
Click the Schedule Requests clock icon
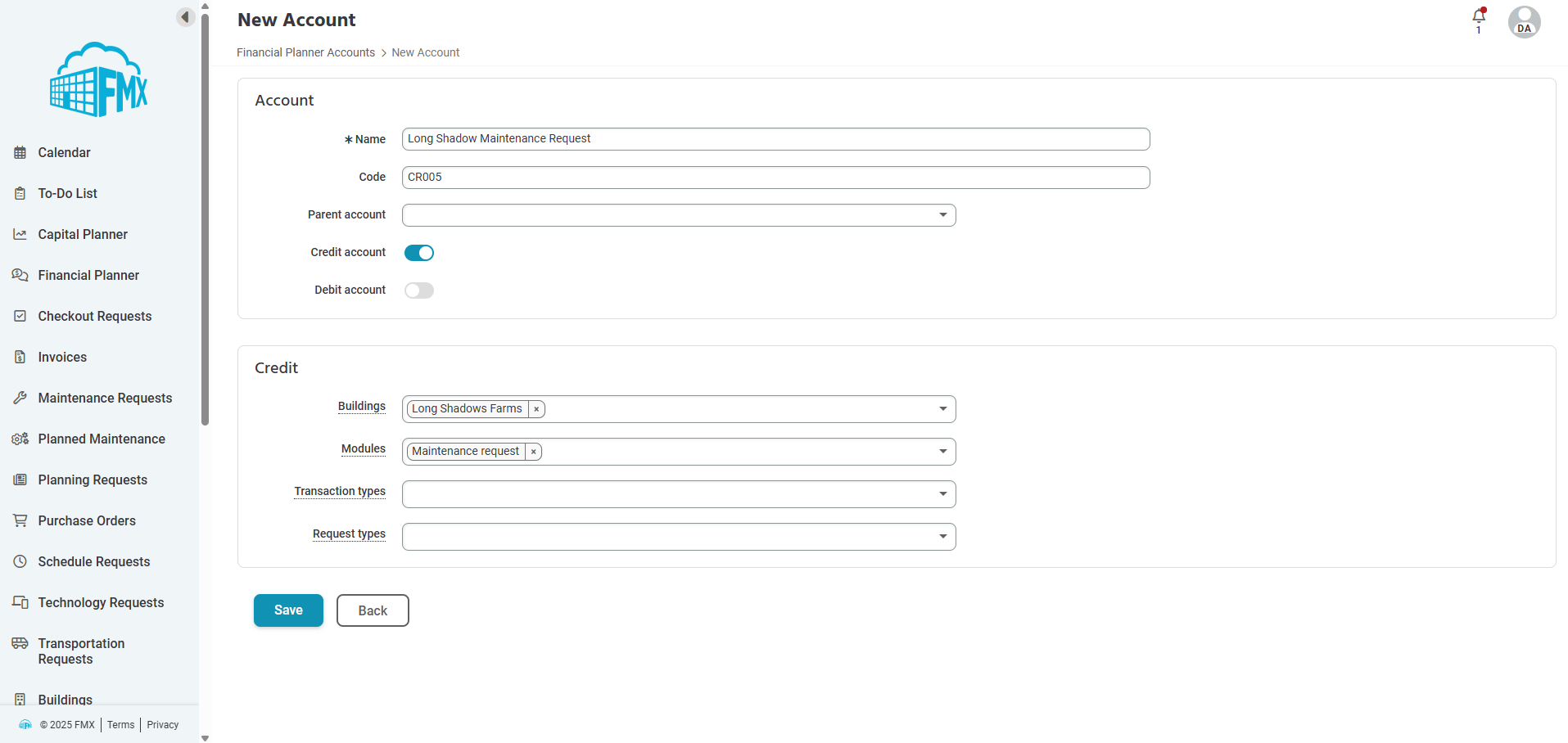point(20,561)
